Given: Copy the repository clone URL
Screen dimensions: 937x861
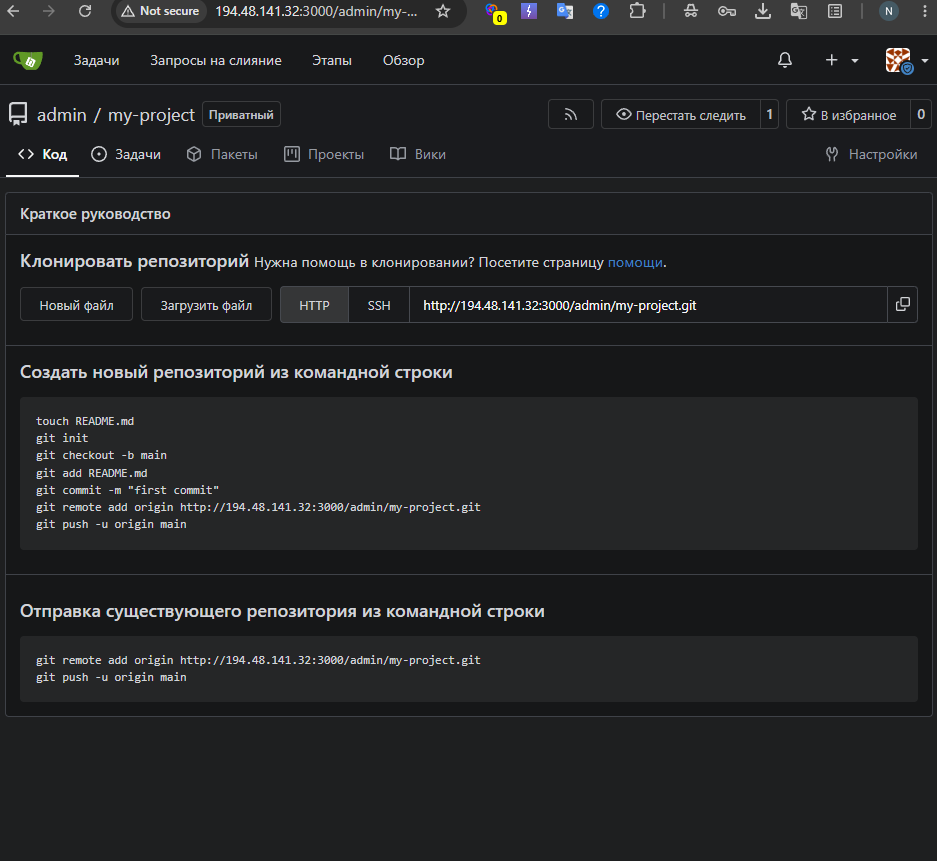Looking at the screenshot, I should point(902,305).
